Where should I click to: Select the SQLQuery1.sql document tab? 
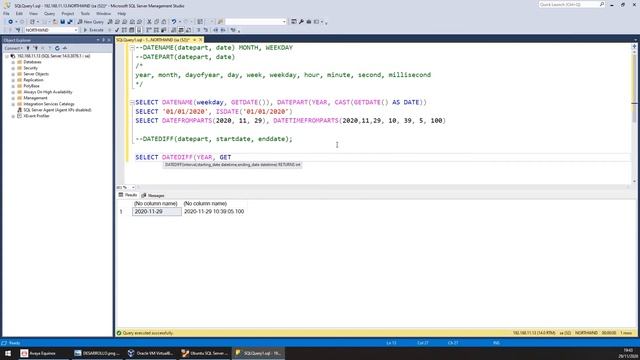[153, 40]
